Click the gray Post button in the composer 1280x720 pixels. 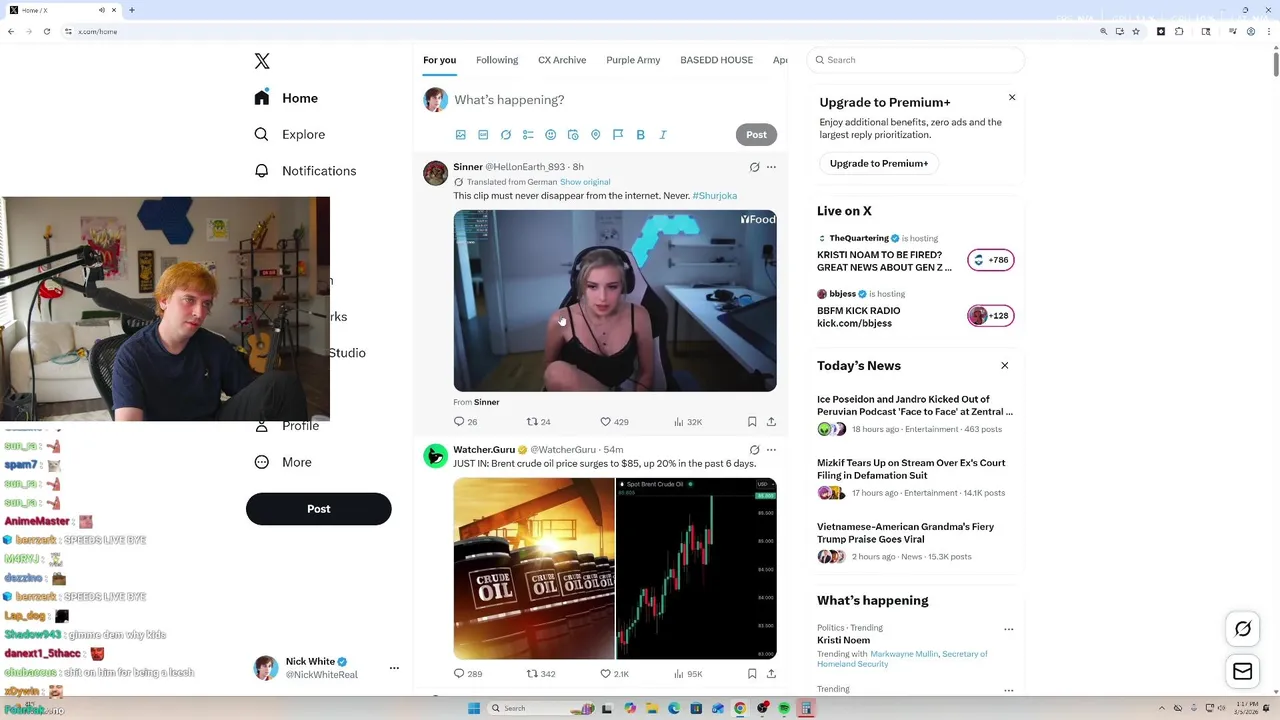coord(756,134)
